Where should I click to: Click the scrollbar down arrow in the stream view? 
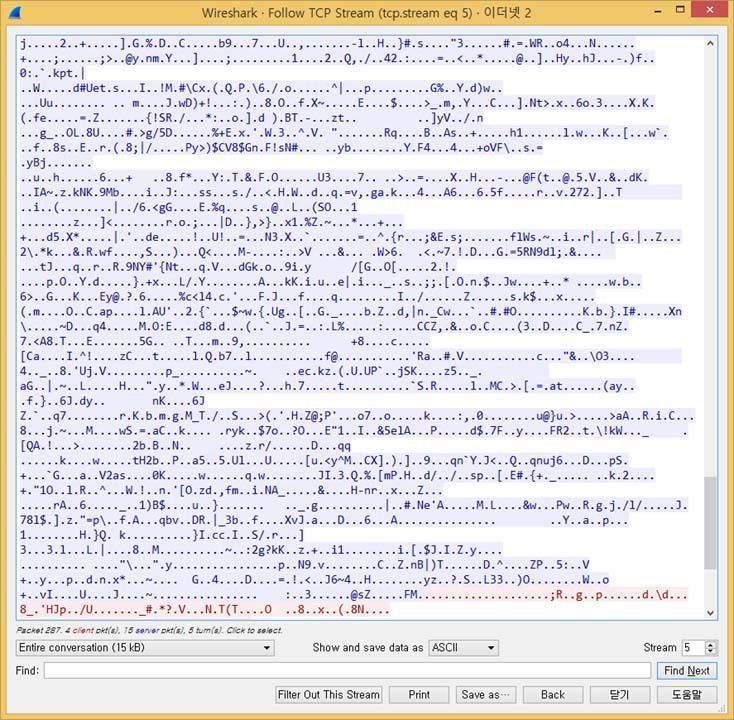click(710, 614)
